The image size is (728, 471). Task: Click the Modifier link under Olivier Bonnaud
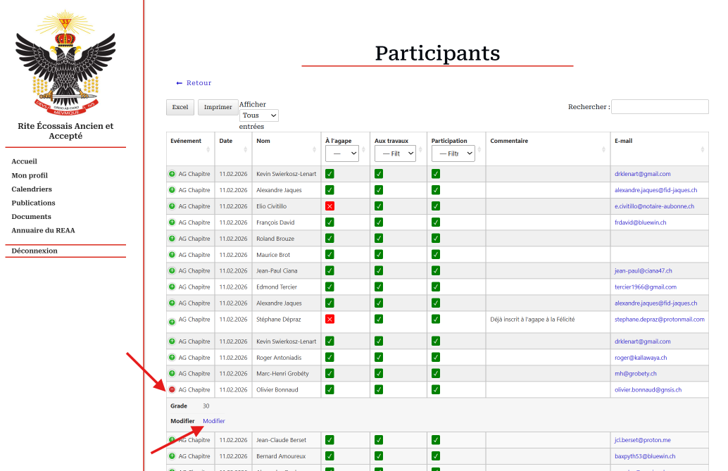[214, 421]
